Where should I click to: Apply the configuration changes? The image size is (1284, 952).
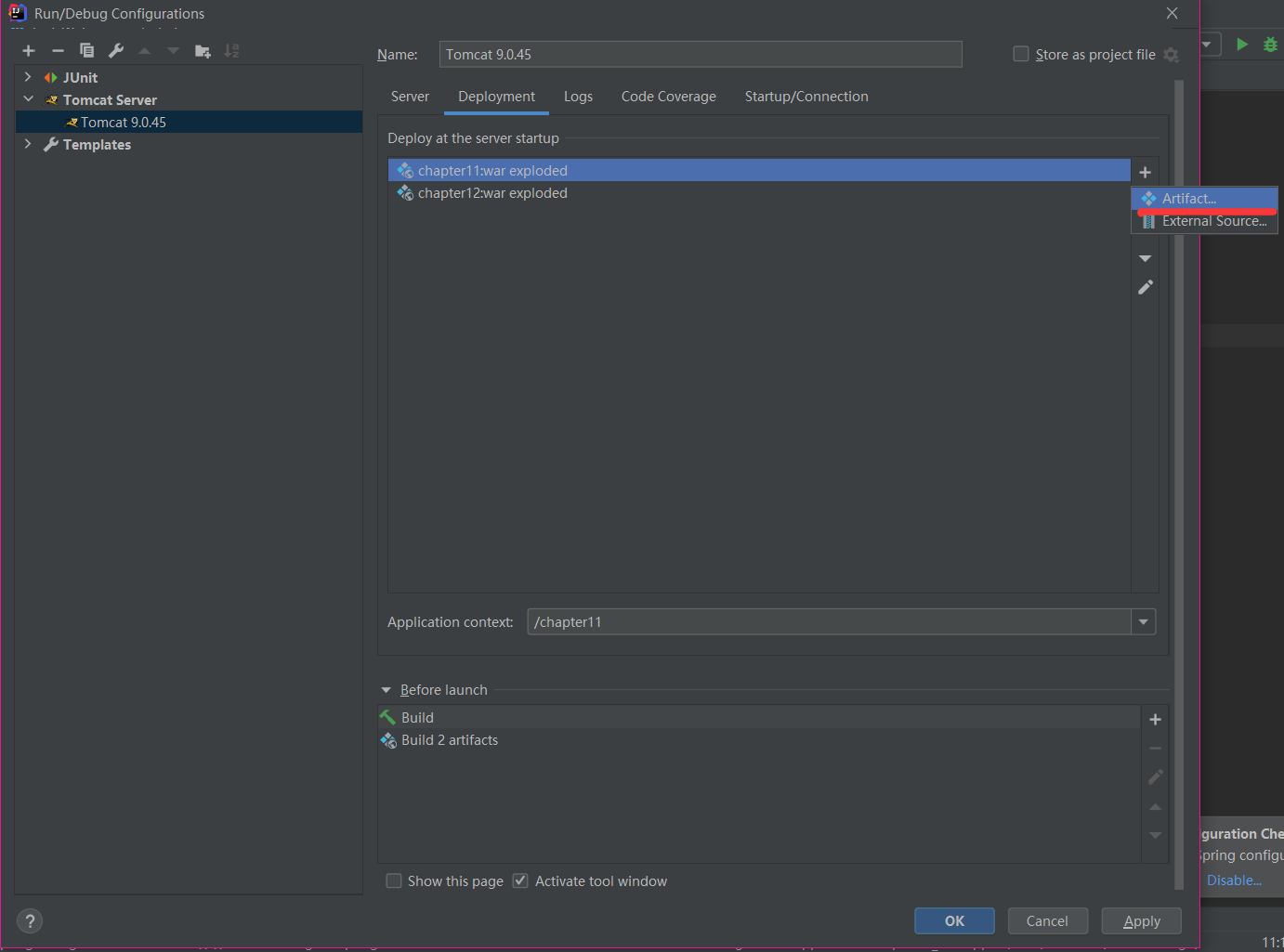[1142, 921]
